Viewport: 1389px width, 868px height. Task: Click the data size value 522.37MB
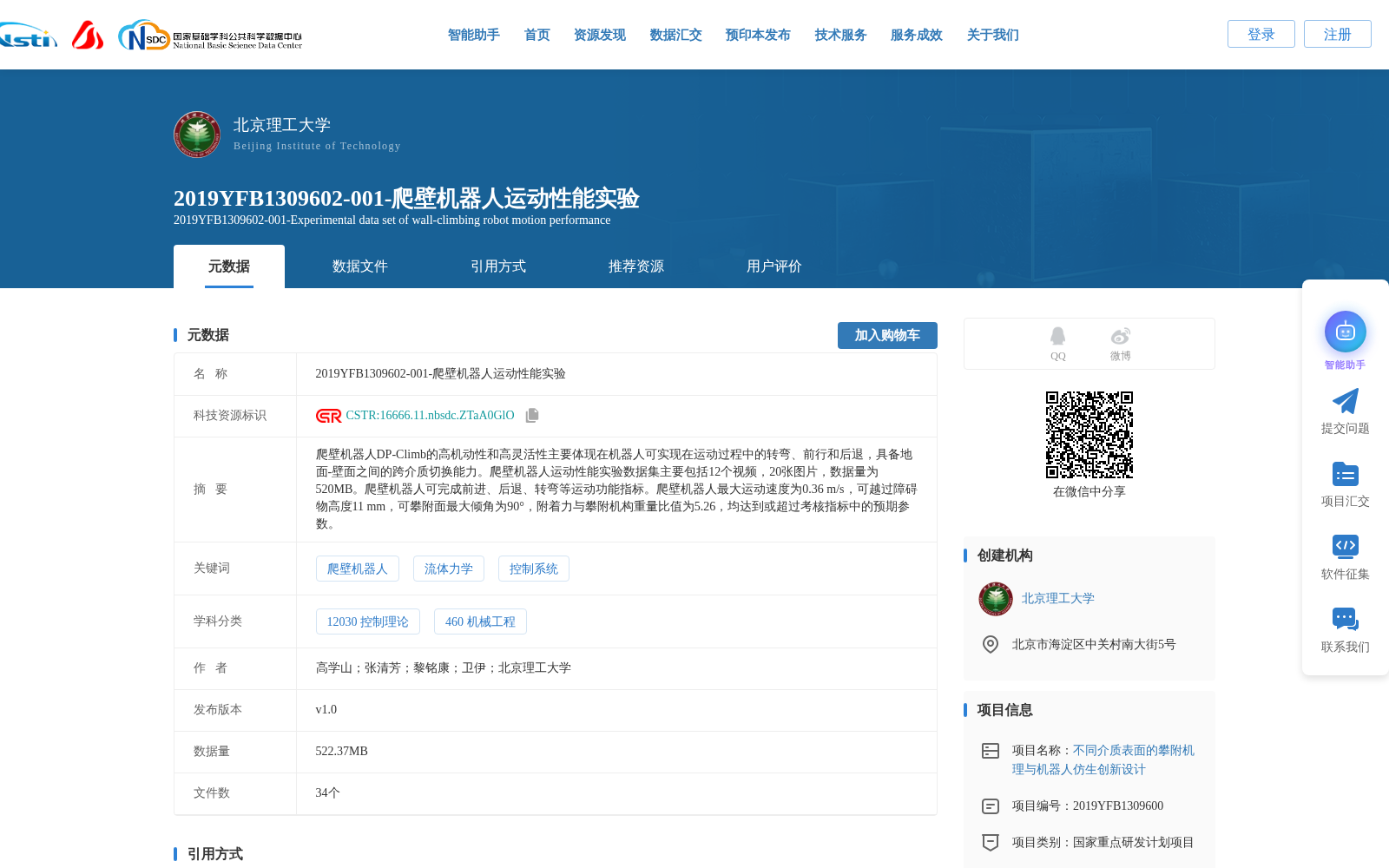click(x=342, y=752)
